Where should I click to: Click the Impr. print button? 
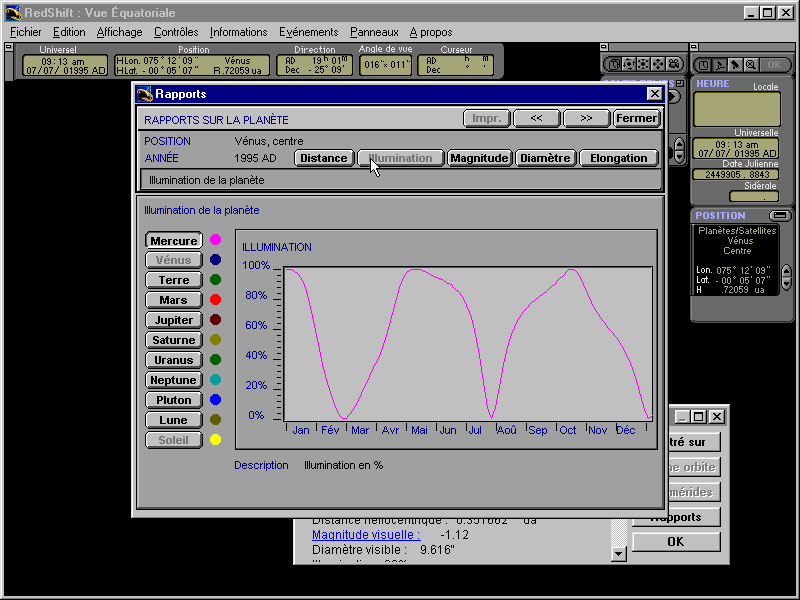(486, 118)
